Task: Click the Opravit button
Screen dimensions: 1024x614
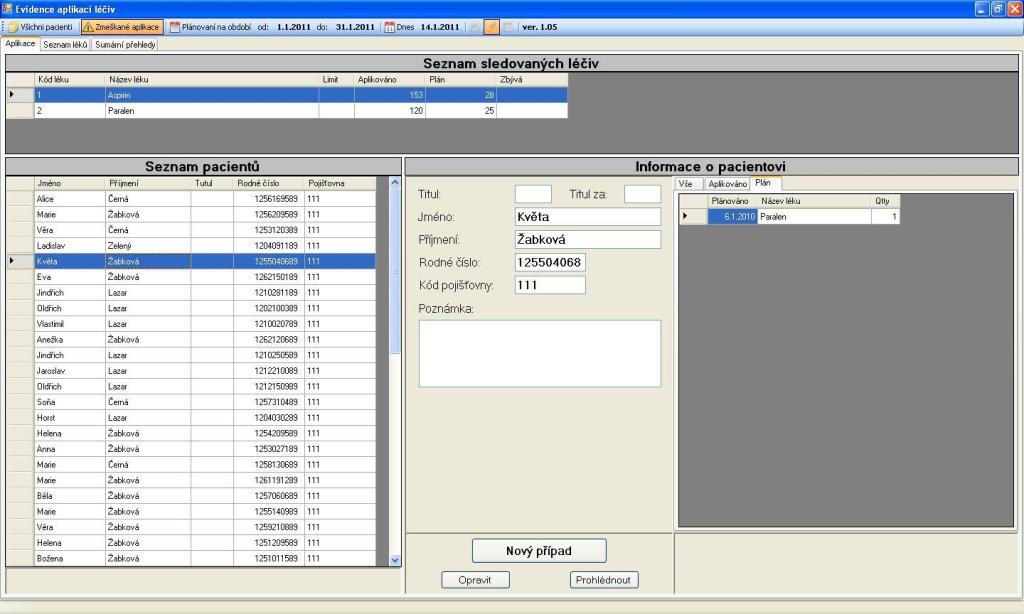Action: (x=475, y=579)
